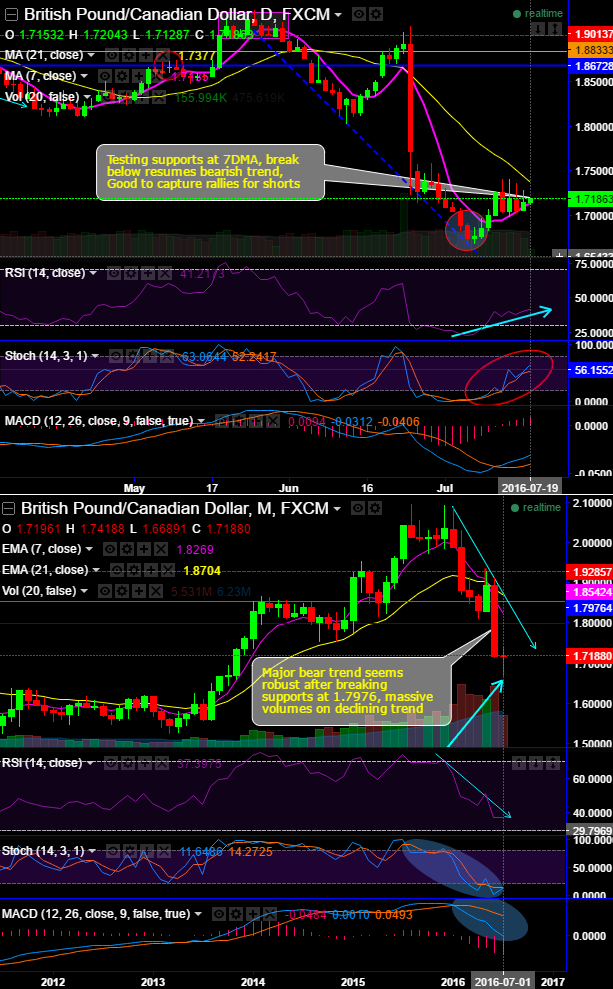Hide MA (21, close) using eye icon
613x989 pixels.
point(112,55)
